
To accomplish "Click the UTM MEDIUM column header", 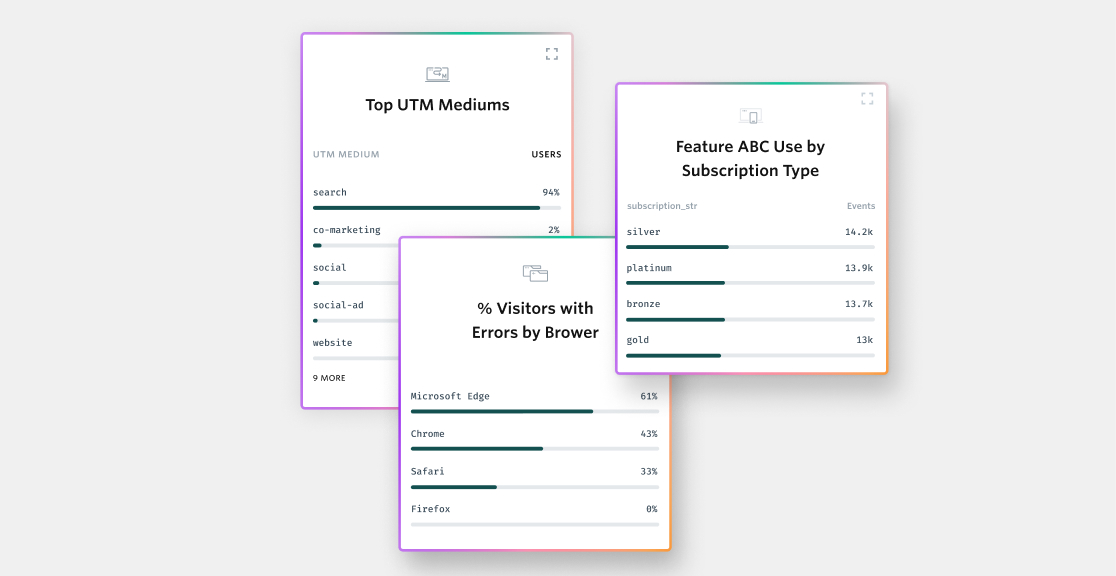I will 345,154.
